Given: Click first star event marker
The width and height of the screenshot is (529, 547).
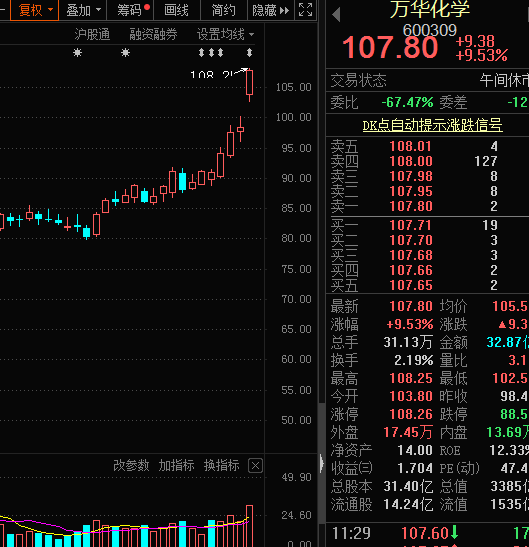Looking at the screenshot, I should click(77, 53).
